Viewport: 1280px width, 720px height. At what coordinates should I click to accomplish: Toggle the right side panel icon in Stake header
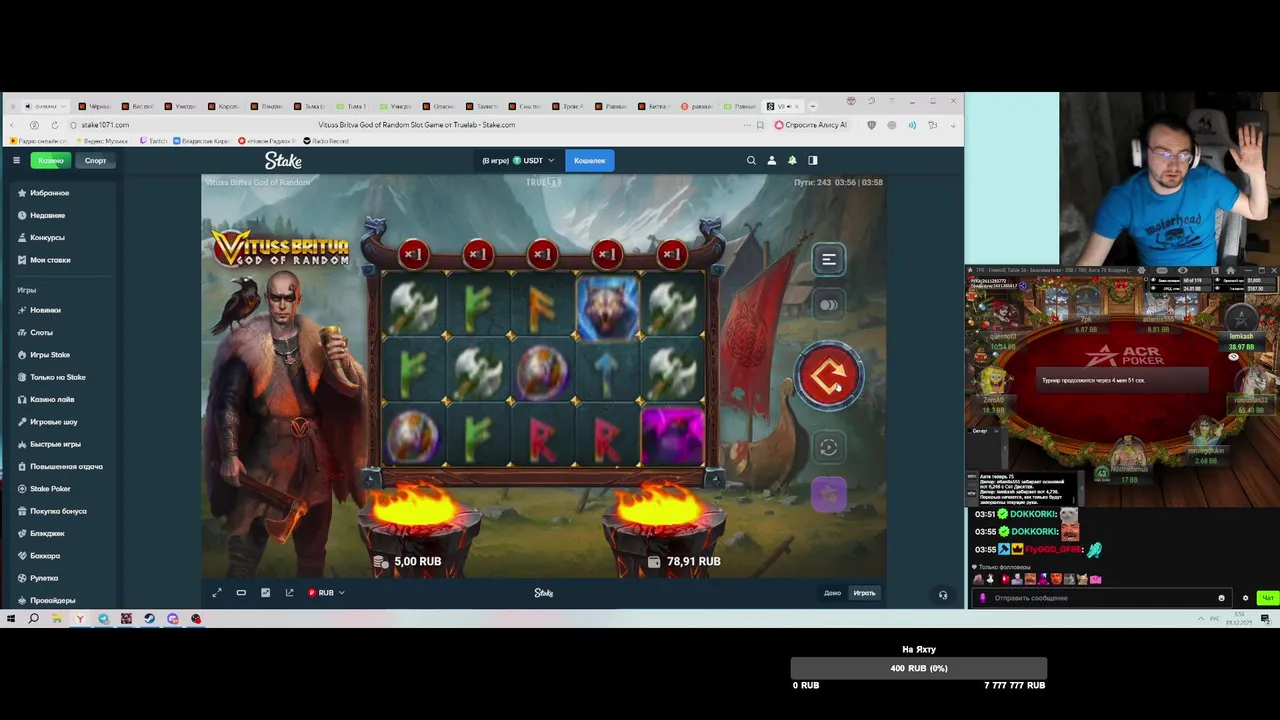coord(813,160)
